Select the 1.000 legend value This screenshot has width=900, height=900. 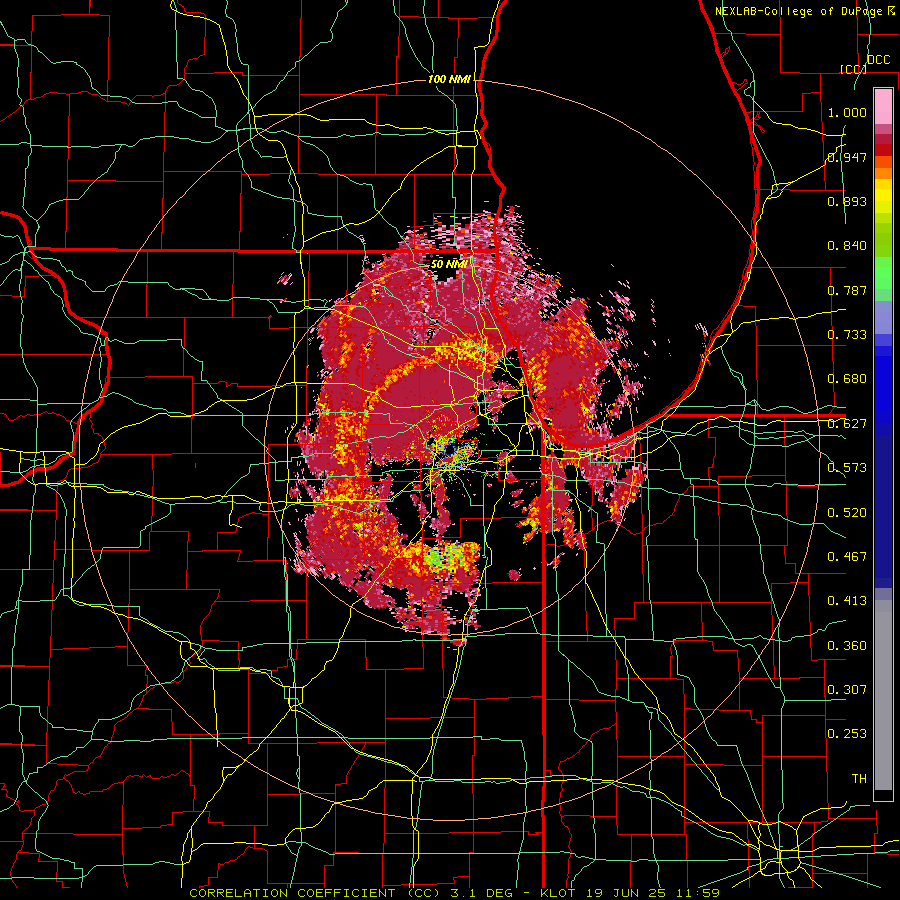847,112
